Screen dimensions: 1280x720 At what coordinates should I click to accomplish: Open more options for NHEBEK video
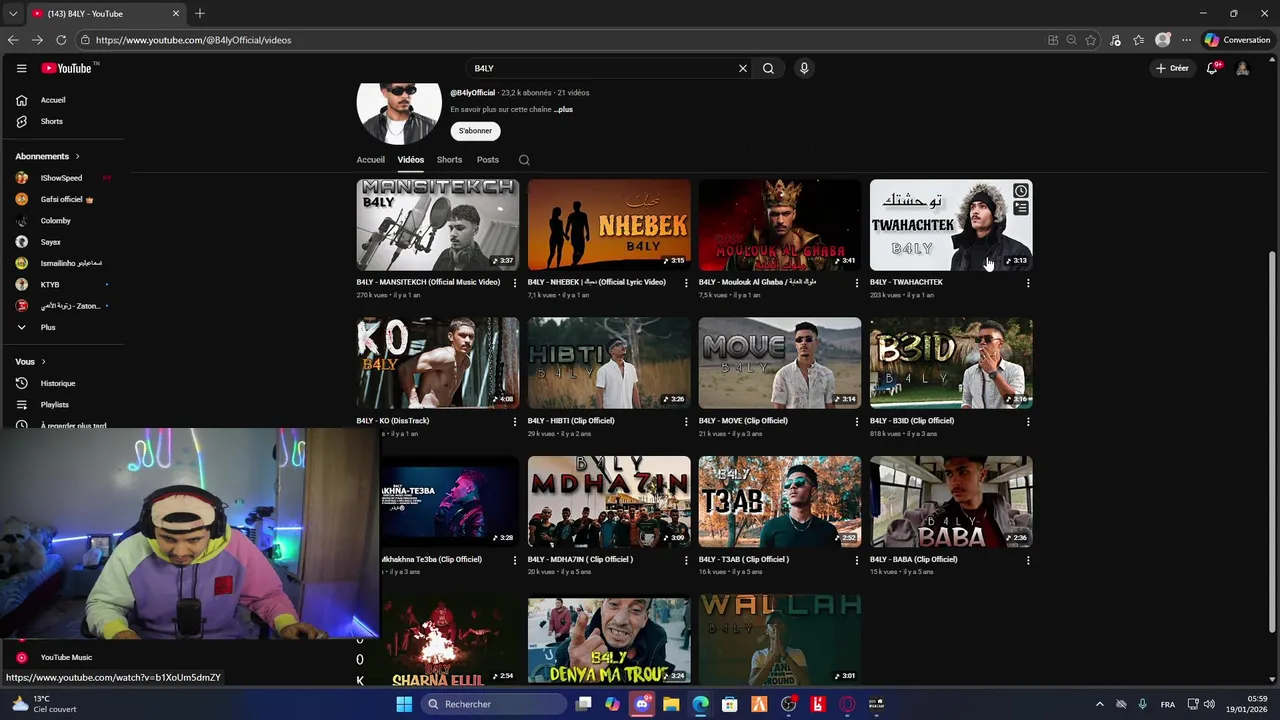(686, 283)
